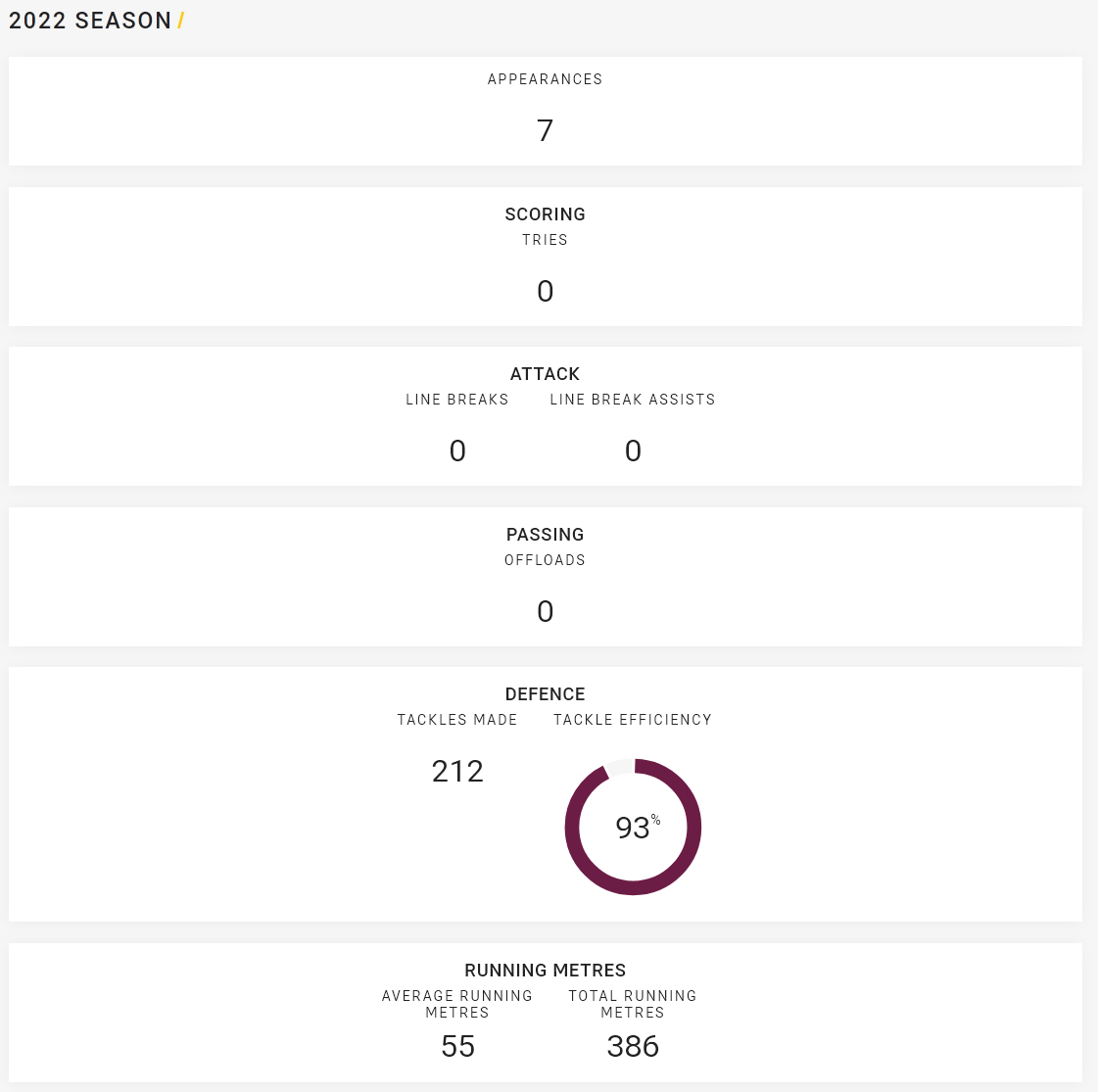Select the Tackle Efficiency label

coord(633,720)
